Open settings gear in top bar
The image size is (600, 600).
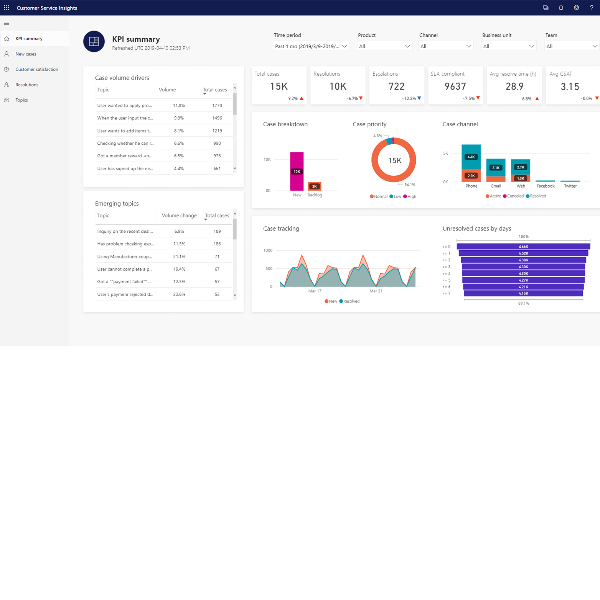click(x=576, y=7)
